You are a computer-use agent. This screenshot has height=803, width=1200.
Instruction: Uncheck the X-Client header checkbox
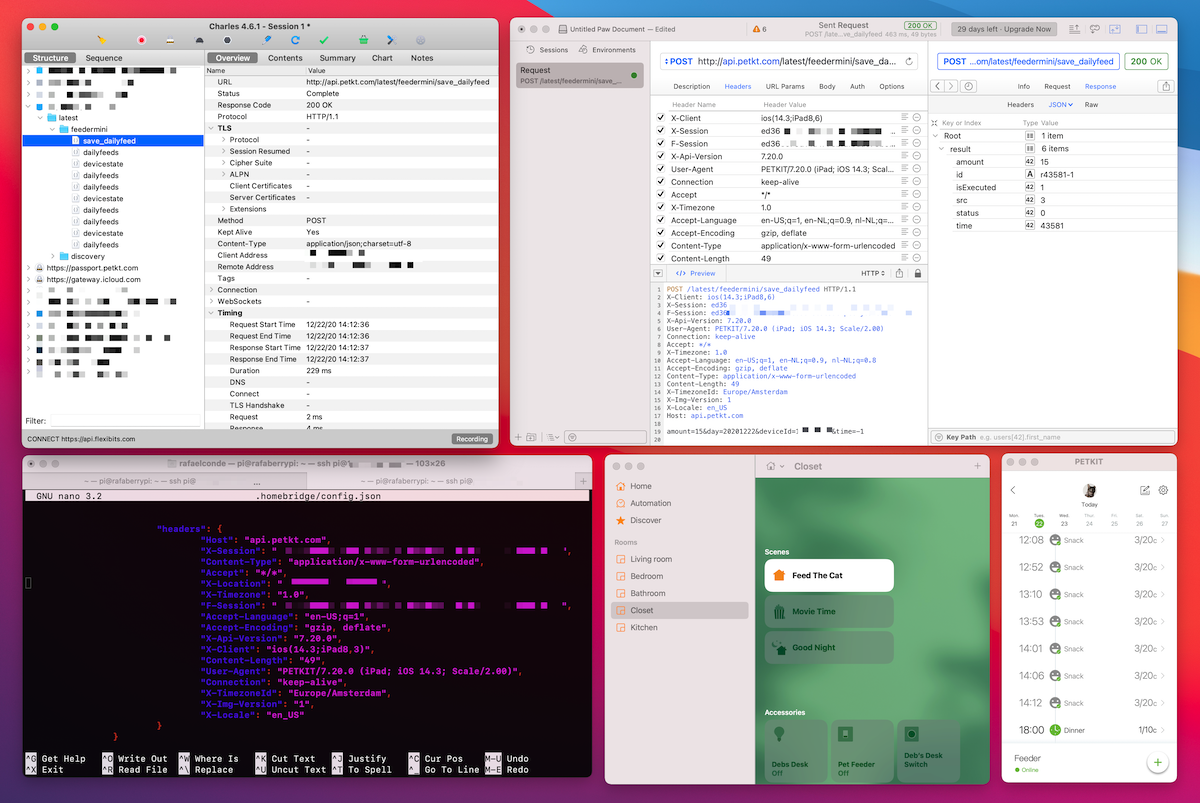(x=660, y=118)
